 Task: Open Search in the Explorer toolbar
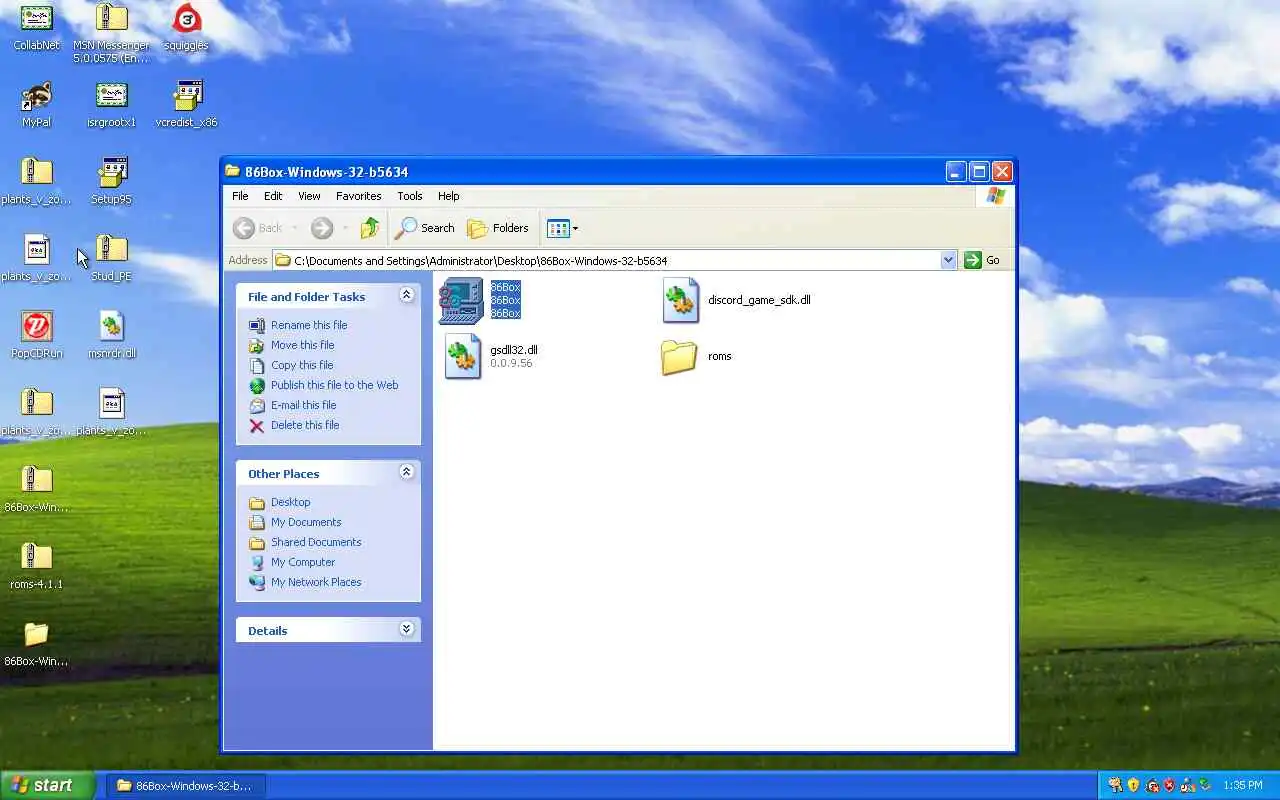point(425,228)
